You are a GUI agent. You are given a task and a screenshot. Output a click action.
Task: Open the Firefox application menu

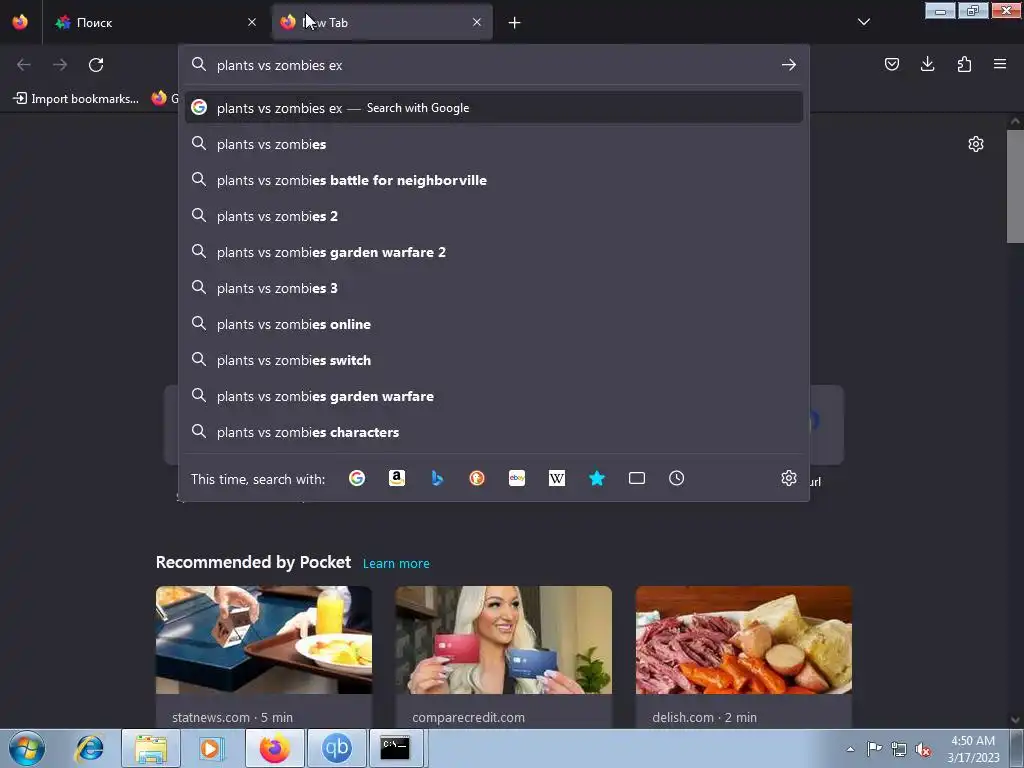coord(1000,64)
